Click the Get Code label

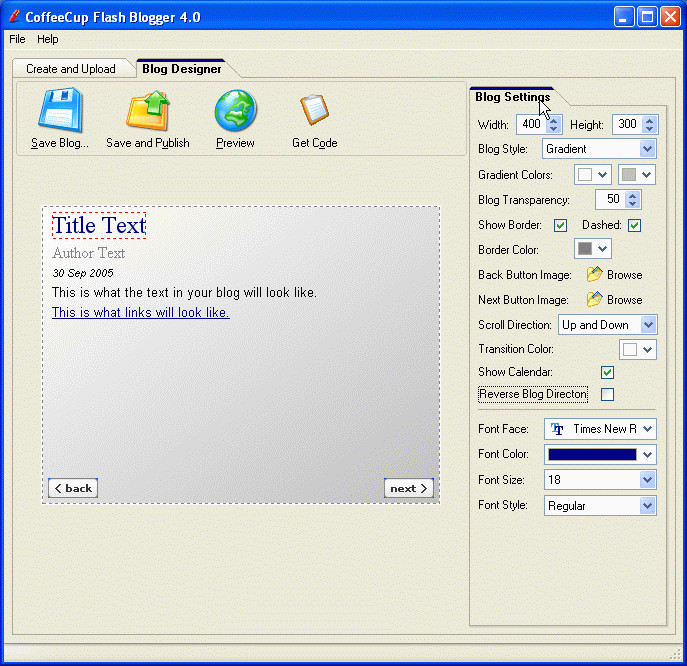(315, 143)
